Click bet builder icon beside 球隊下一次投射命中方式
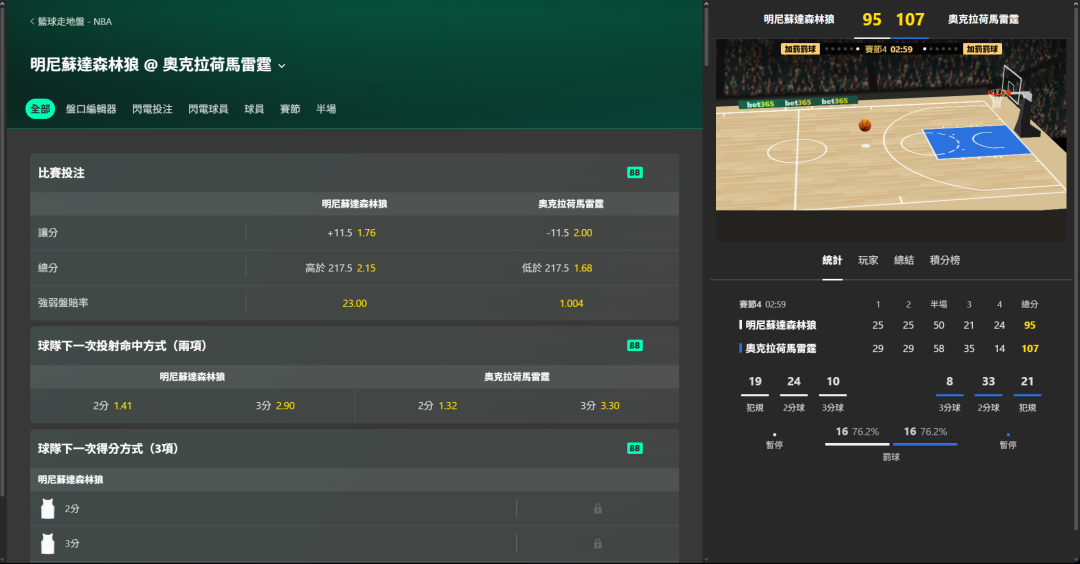The image size is (1080, 564). coord(634,345)
